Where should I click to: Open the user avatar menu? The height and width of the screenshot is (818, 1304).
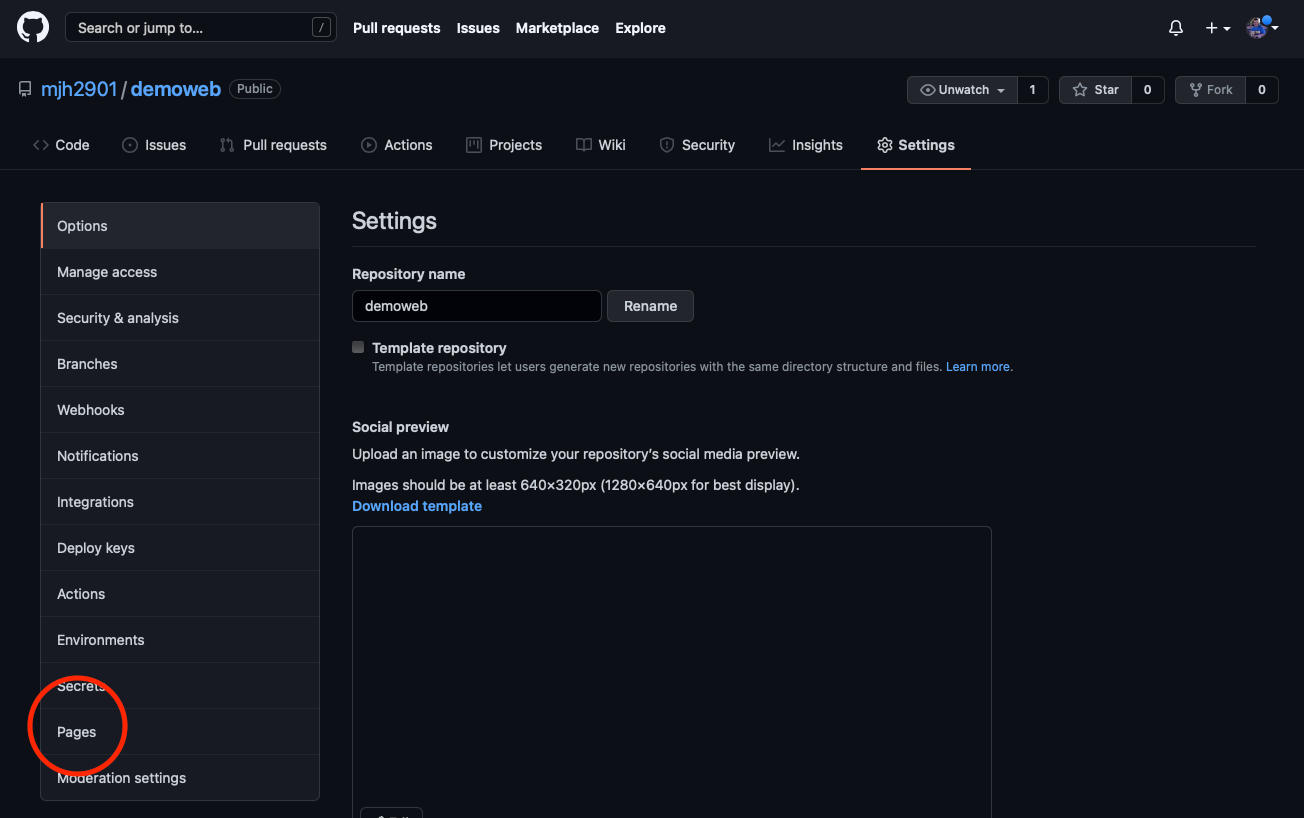[x=1263, y=28]
